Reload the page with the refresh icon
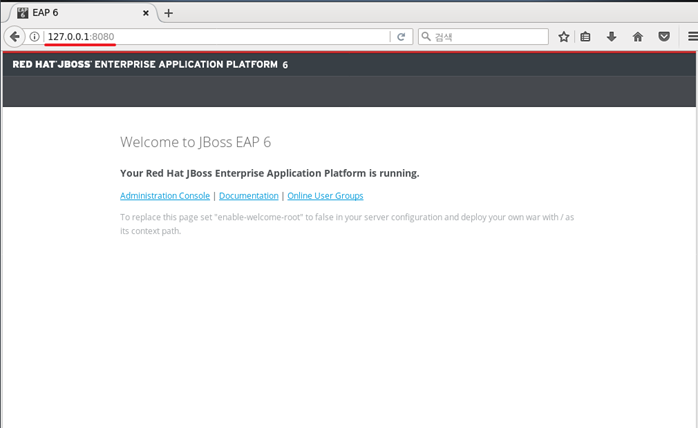 point(401,37)
